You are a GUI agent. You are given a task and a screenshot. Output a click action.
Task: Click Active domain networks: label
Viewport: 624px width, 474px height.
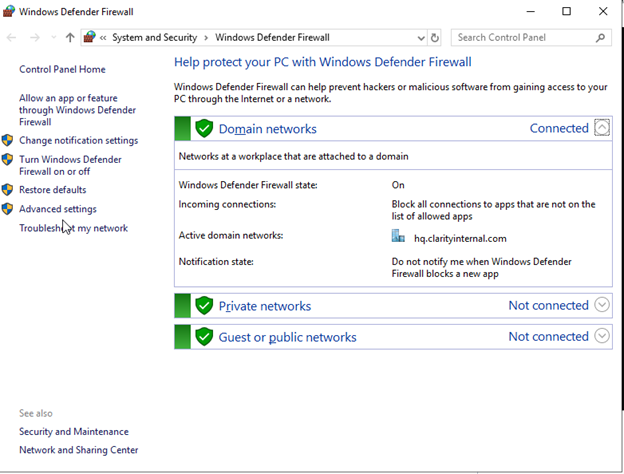(231, 236)
